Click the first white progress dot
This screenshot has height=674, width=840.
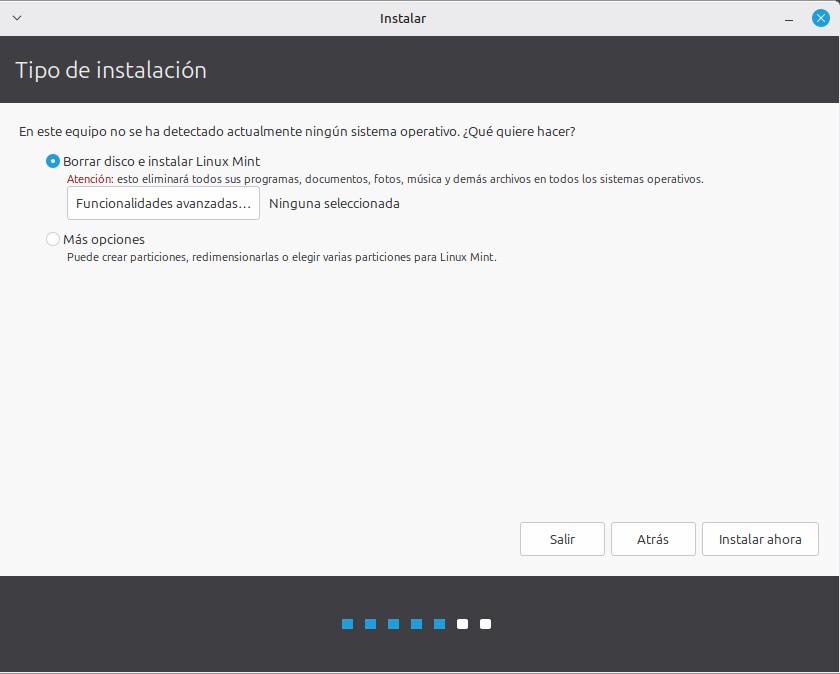point(462,624)
